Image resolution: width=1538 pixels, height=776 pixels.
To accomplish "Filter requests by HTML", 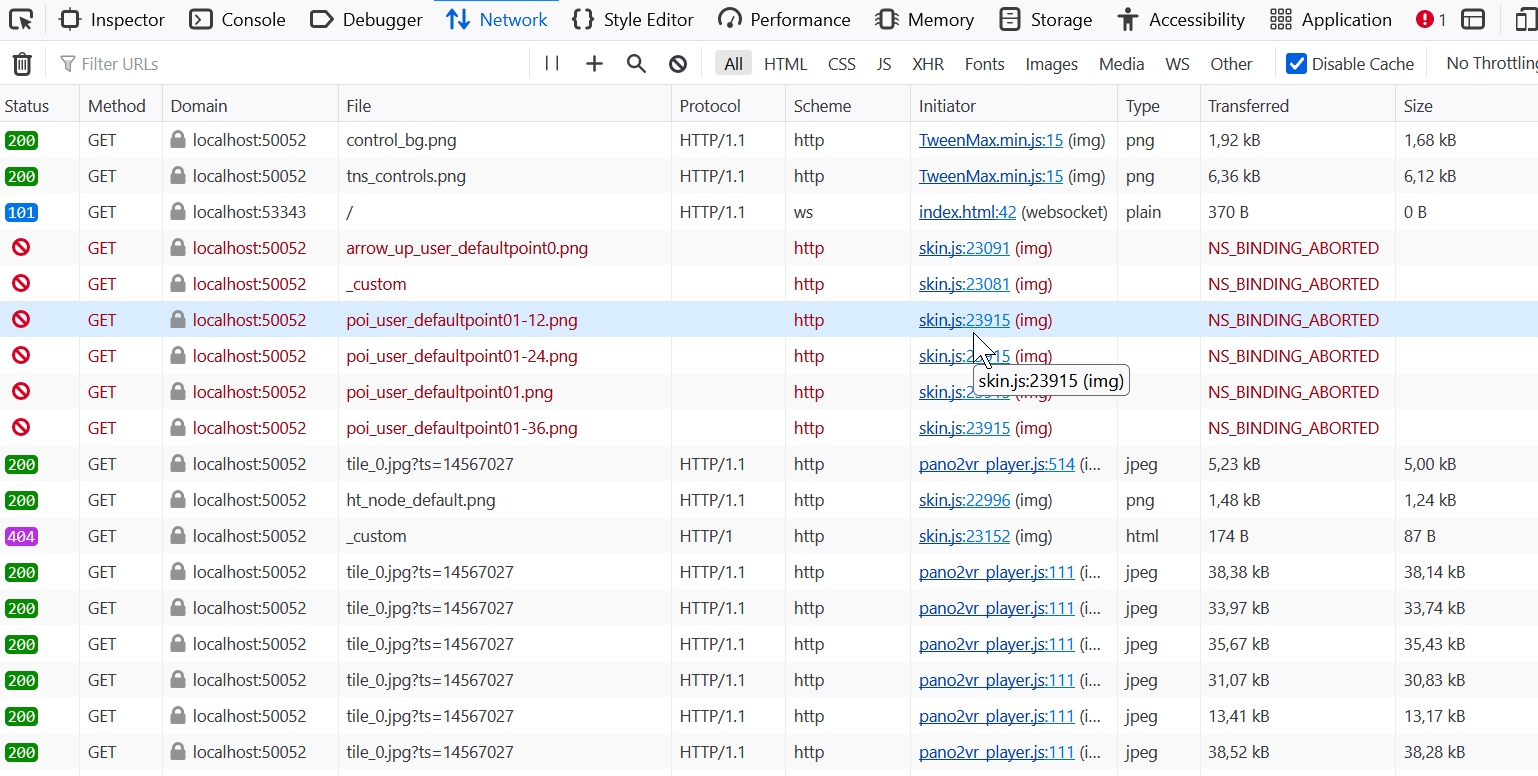I will click(x=785, y=64).
